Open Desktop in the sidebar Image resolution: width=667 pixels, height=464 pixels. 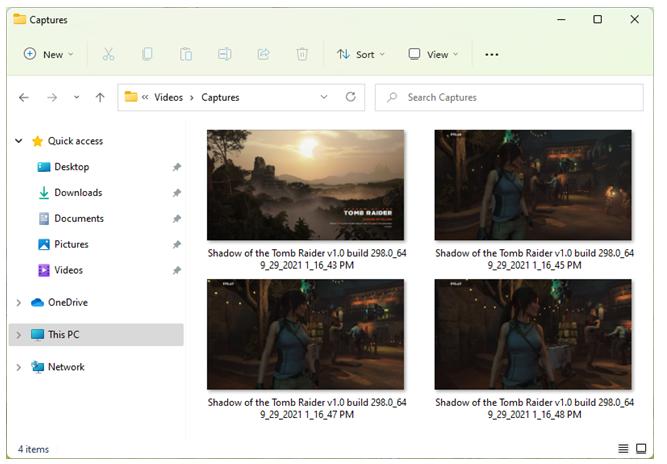(x=71, y=167)
